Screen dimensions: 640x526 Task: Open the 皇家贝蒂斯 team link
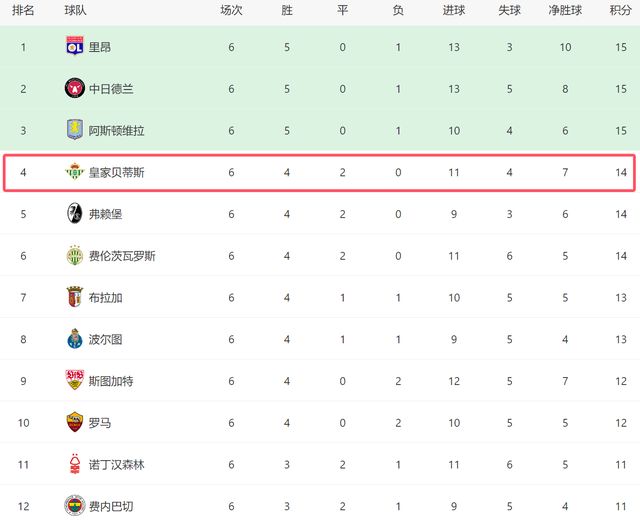[x=116, y=172]
